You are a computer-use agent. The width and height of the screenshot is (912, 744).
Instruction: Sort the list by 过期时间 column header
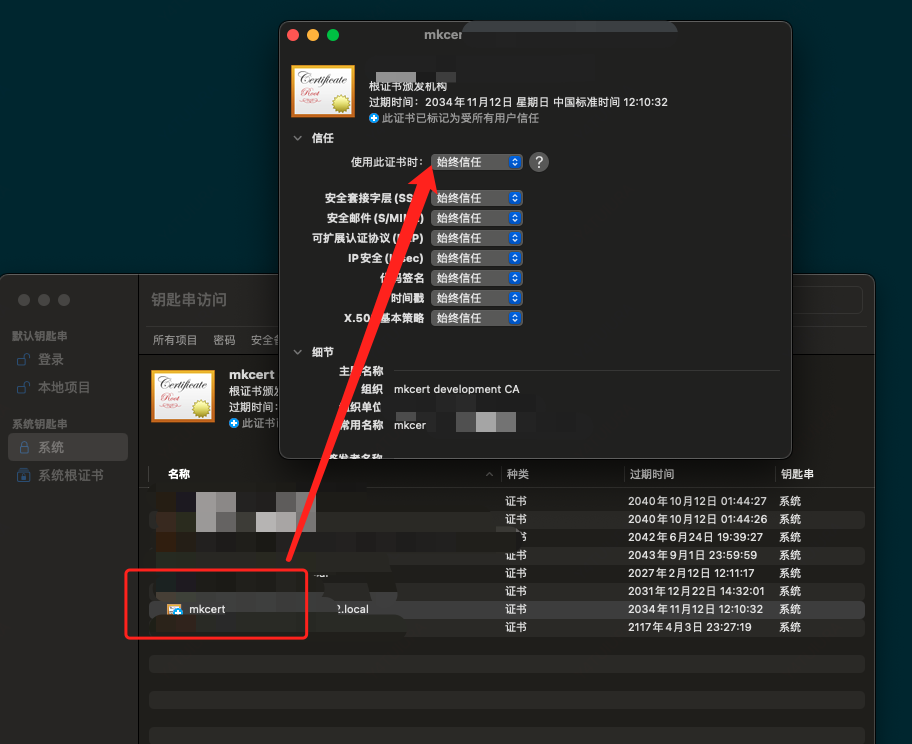(x=652, y=474)
